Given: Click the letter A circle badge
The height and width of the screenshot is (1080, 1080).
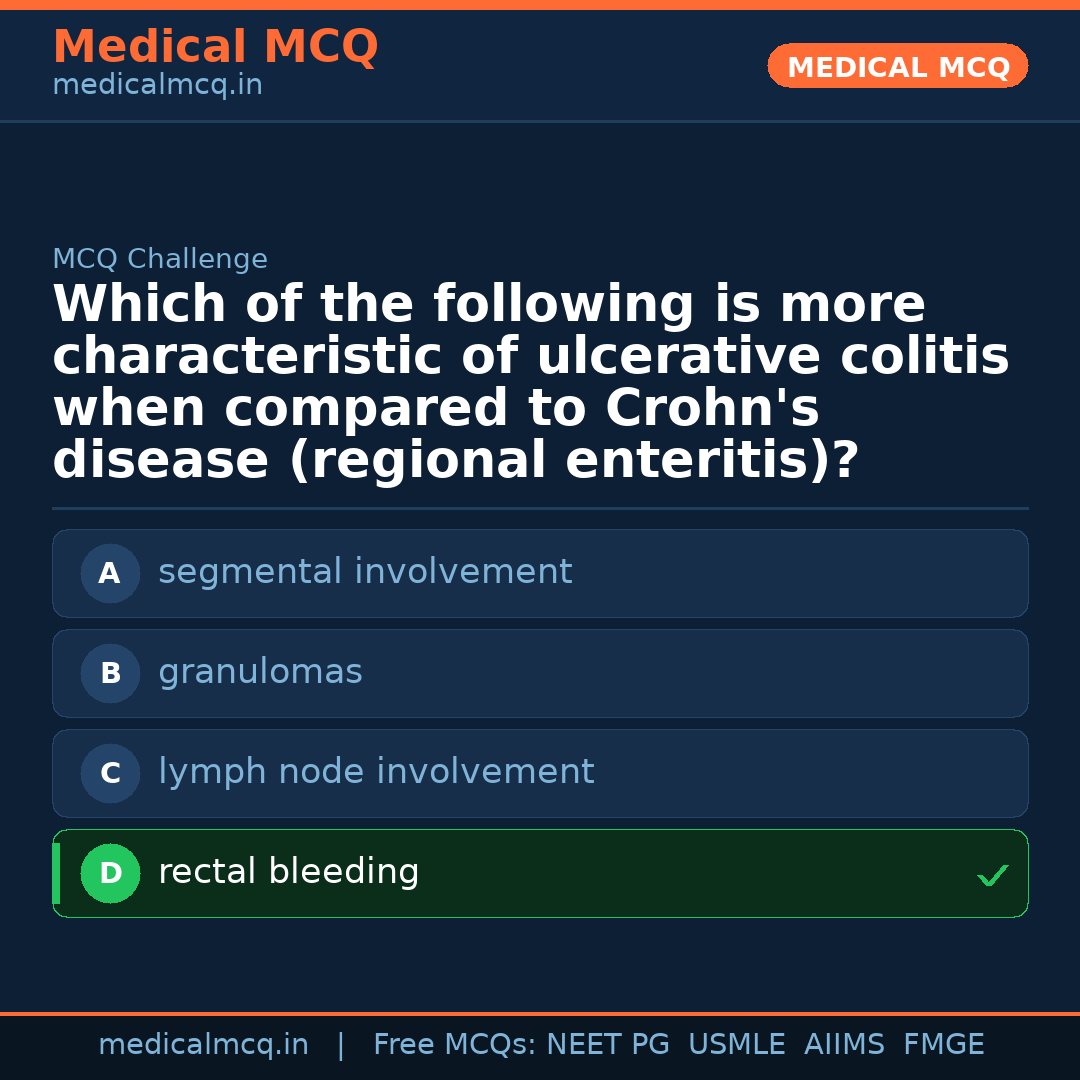Looking at the screenshot, I should coord(110,573).
